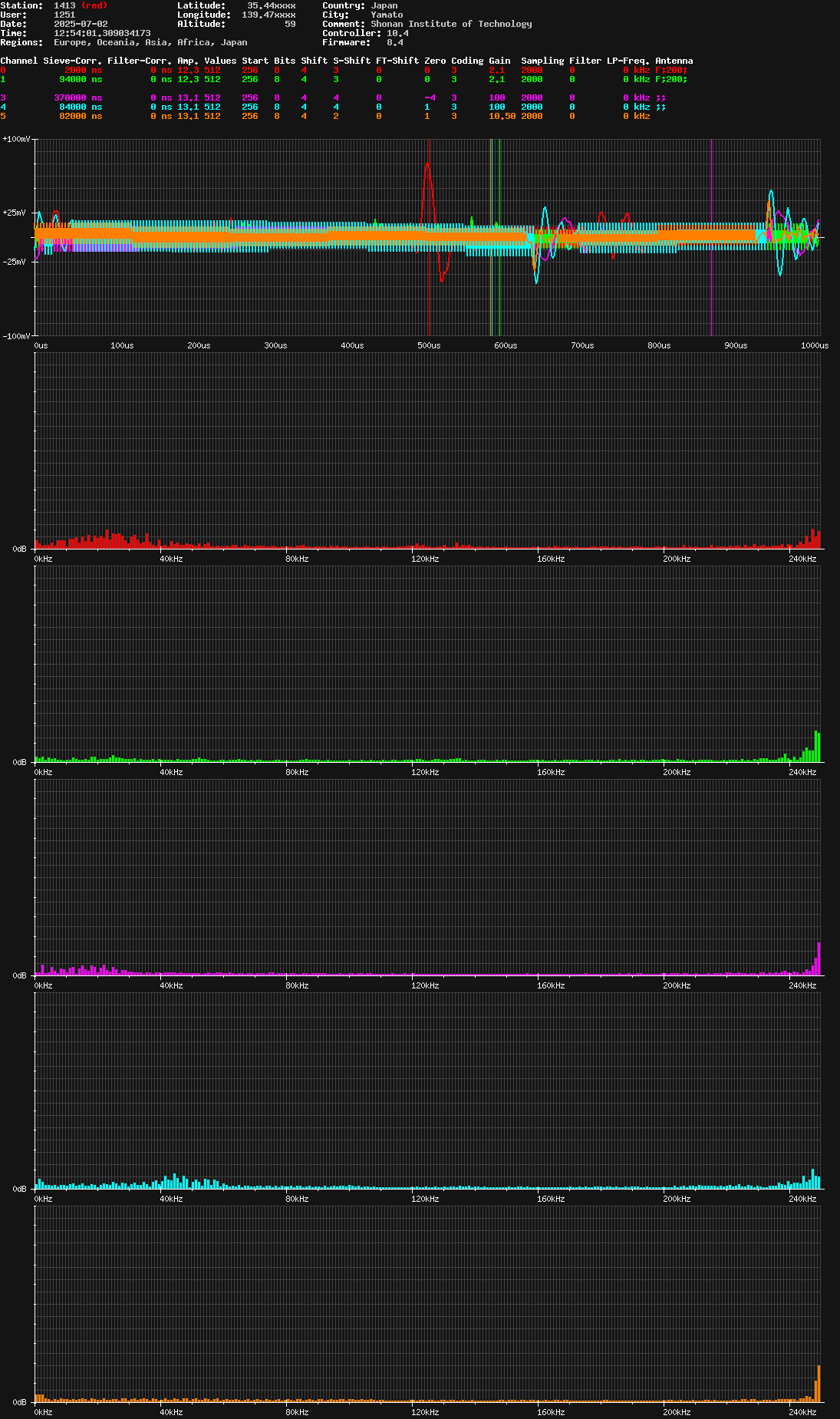840x1419 pixels.
Task: Click the 240kHz label under orange spectrum
Action: point(802,1412)
